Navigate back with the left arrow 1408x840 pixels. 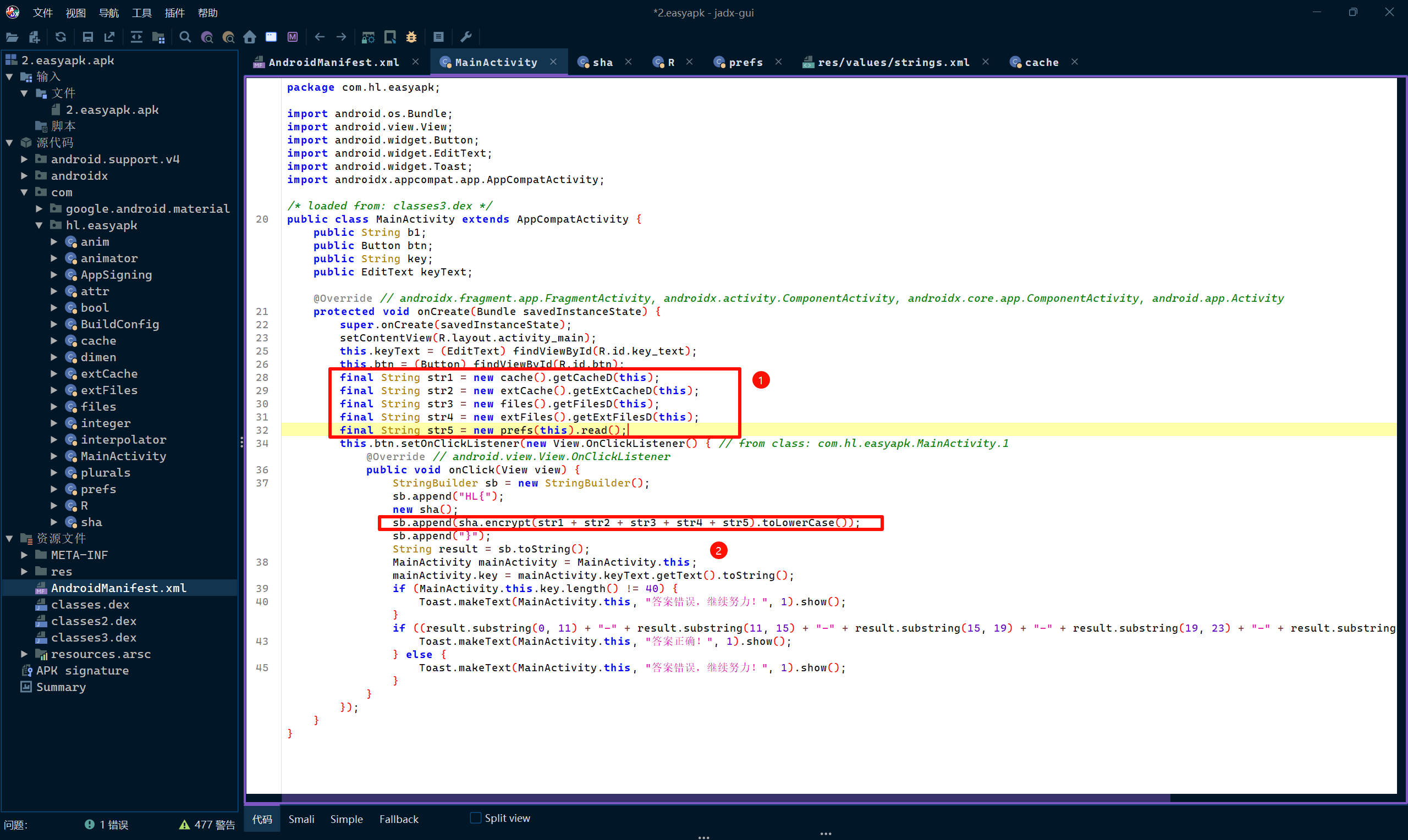(320, 37)
